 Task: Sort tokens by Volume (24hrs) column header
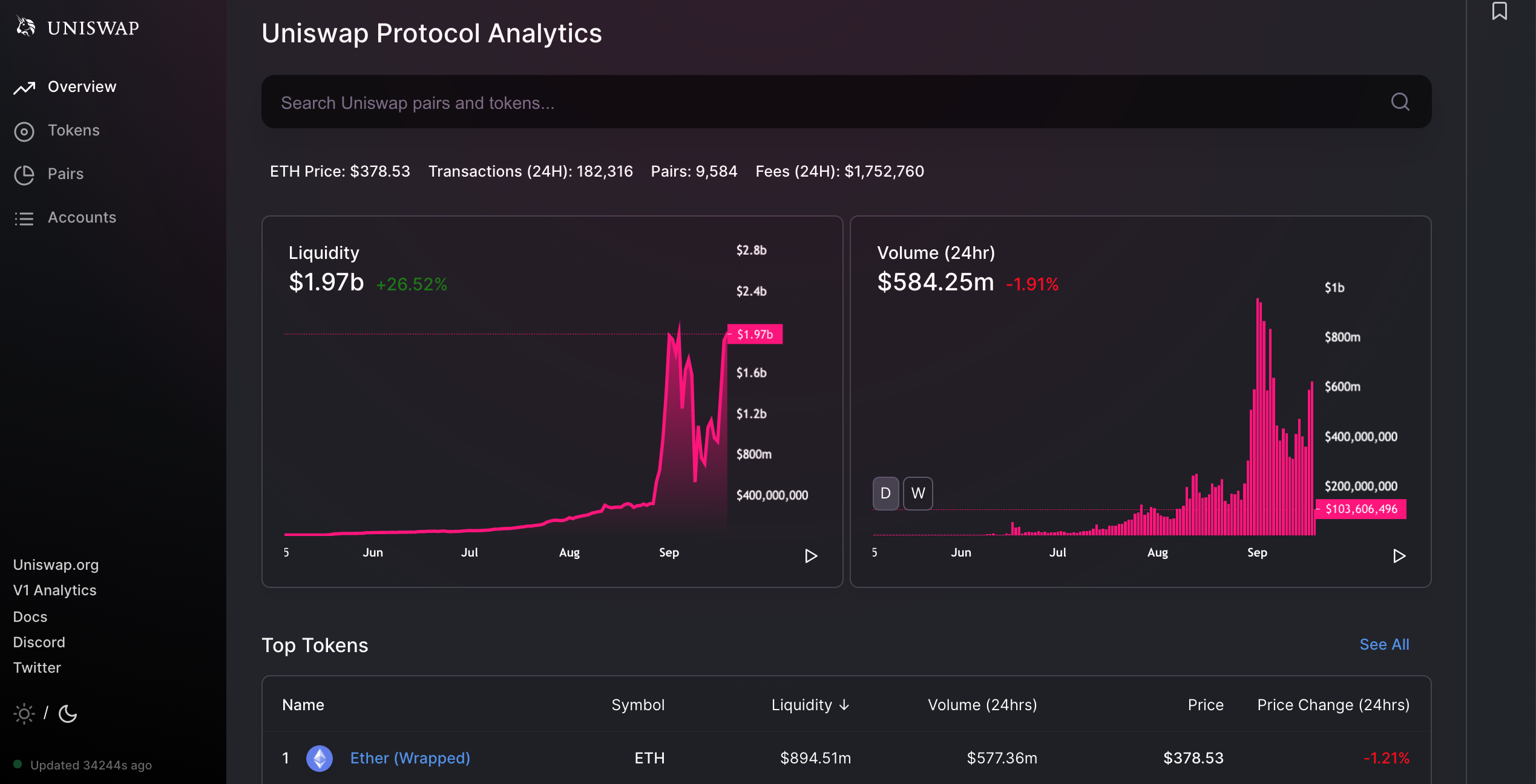[982, 705]
